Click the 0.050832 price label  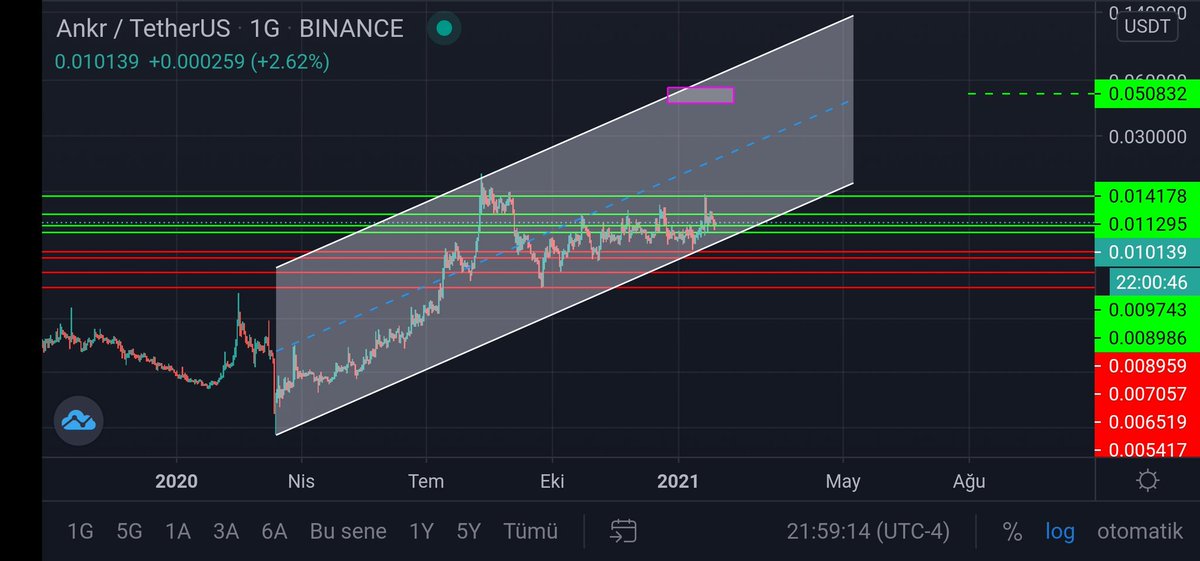tap(1146, 94)
